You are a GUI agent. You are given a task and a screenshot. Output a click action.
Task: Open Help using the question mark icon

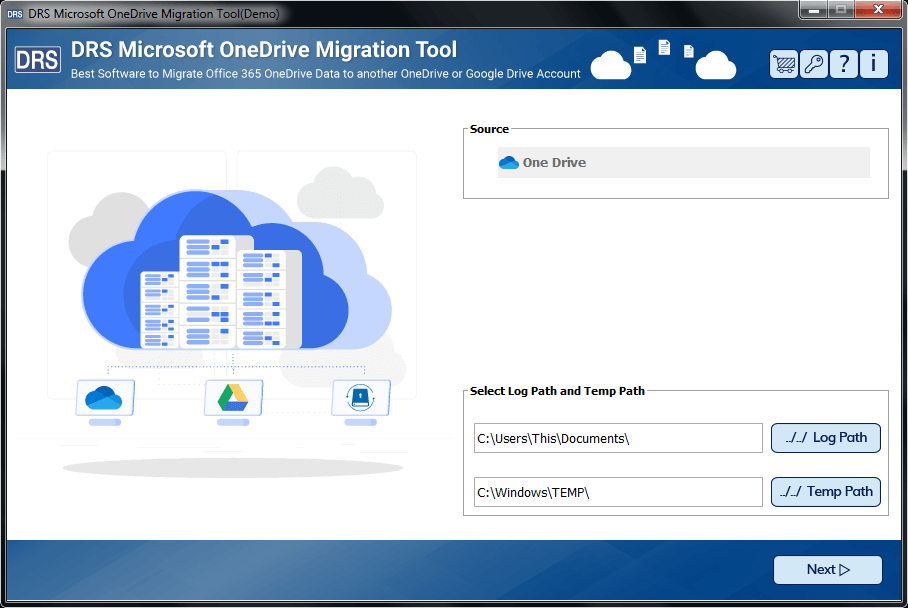pyautogui.click(x=843, y=63)
